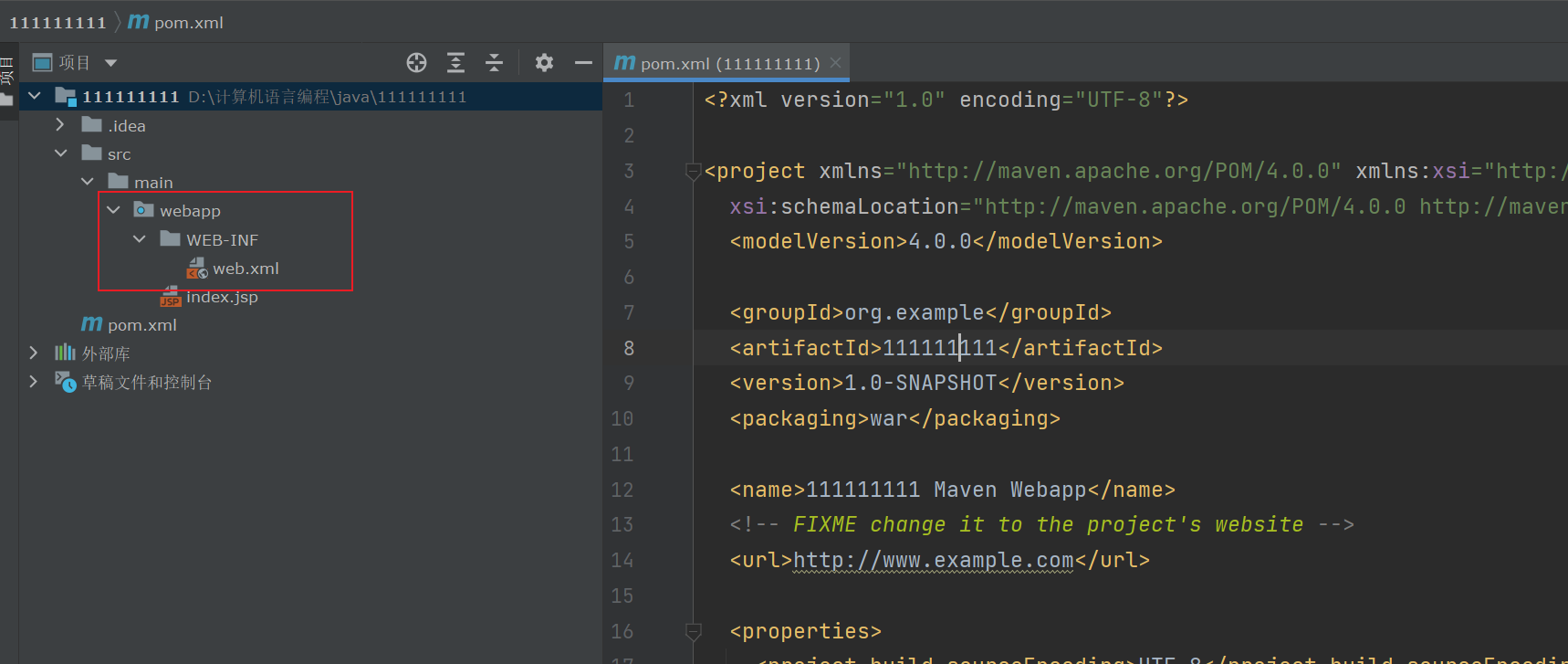1568x664 pixels.
Task: Collapse the webapp folder node
Action: (x=114, y=210)
